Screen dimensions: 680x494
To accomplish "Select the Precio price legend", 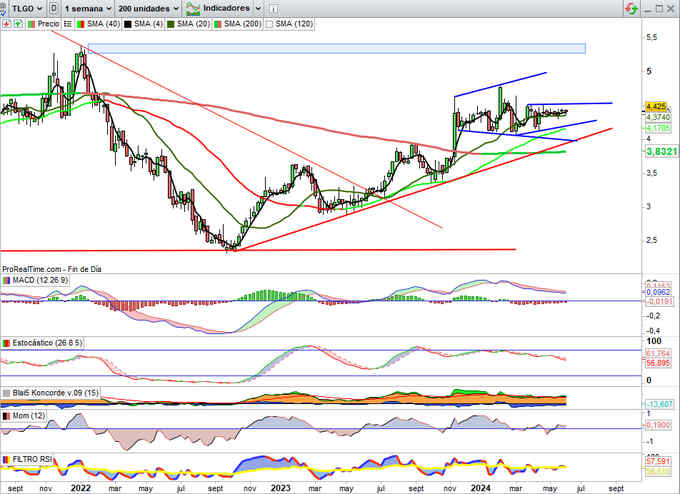I will pyautogui.click(x=43, y=24).
